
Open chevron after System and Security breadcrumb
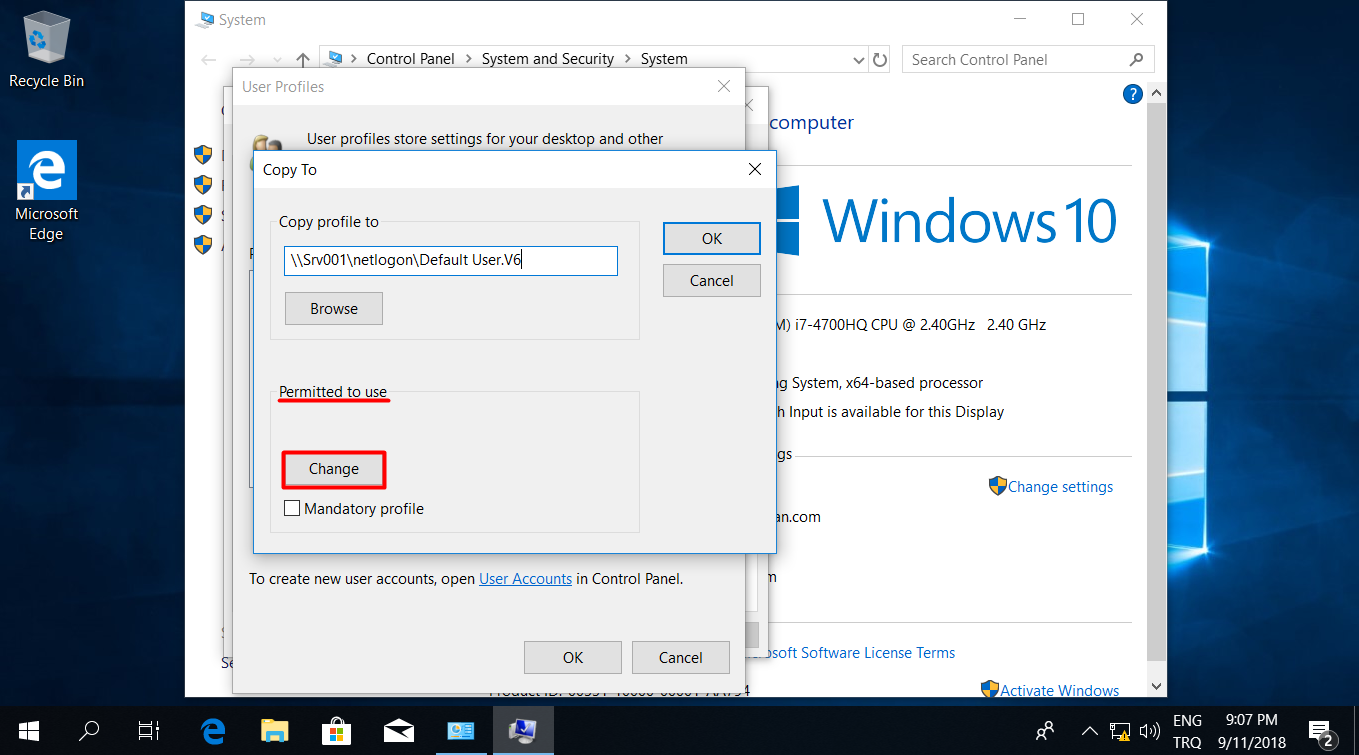pos(627,60)
